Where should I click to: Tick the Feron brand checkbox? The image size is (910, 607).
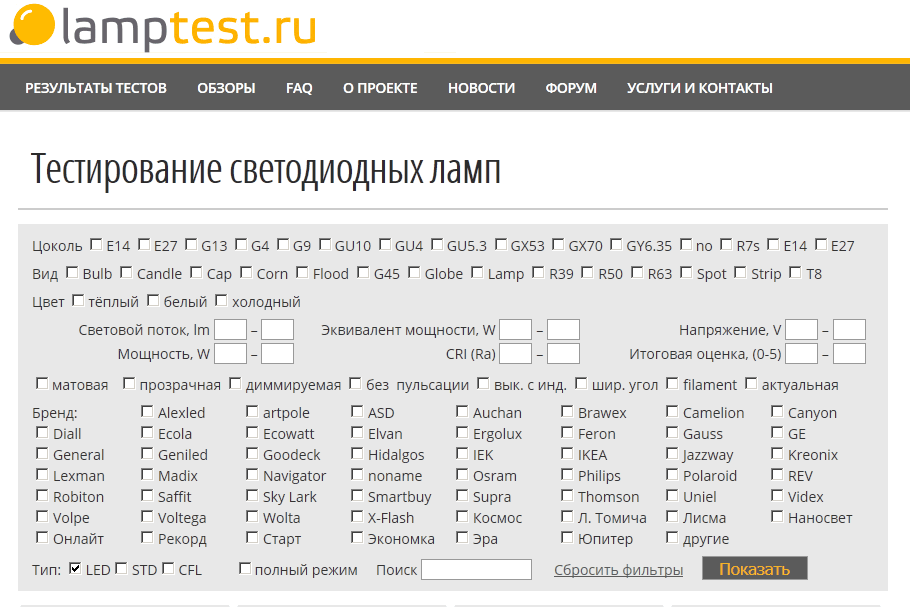[x=567, y=432]
